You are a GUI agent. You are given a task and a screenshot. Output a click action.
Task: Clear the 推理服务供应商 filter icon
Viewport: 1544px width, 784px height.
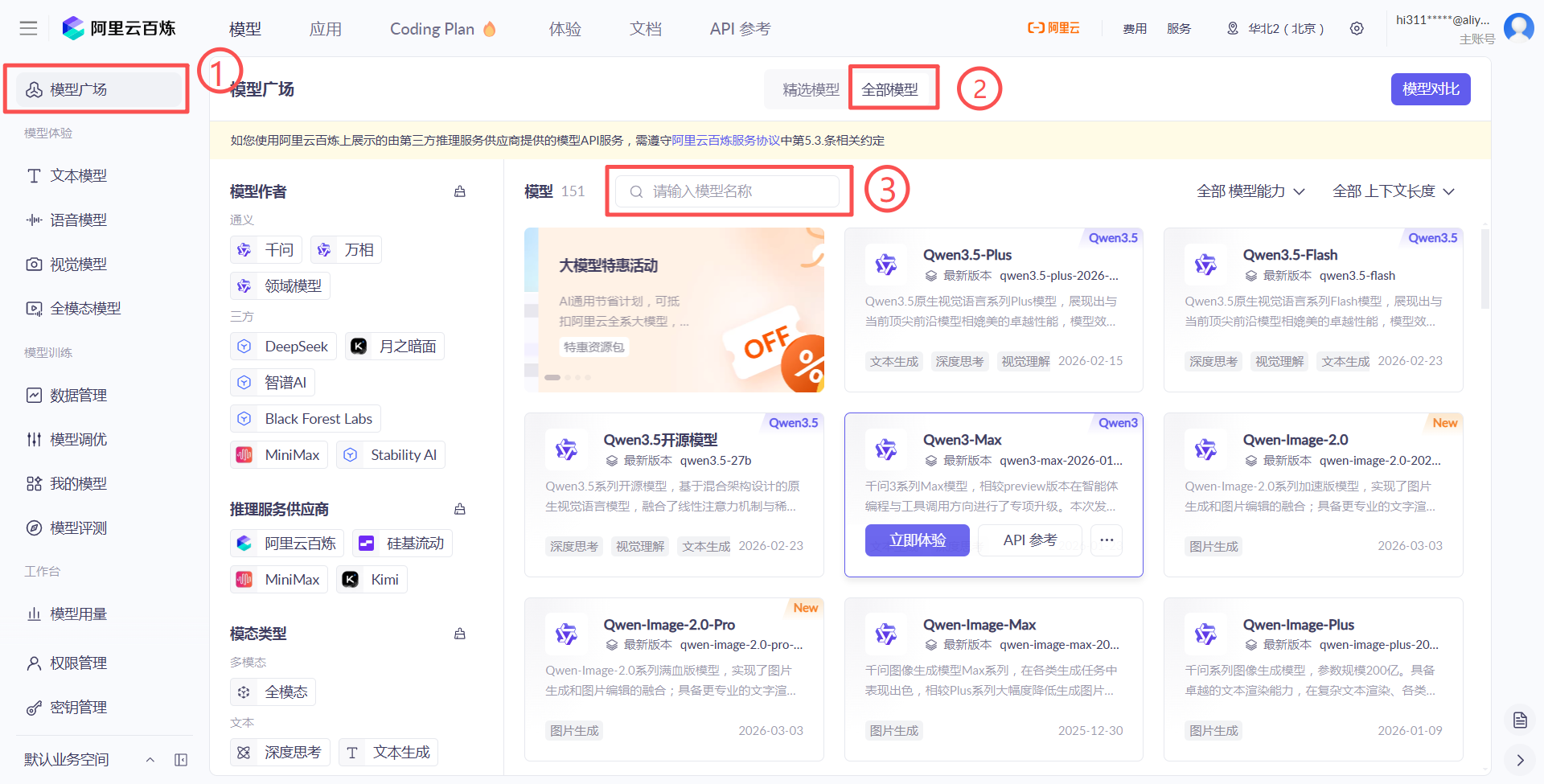460,509
